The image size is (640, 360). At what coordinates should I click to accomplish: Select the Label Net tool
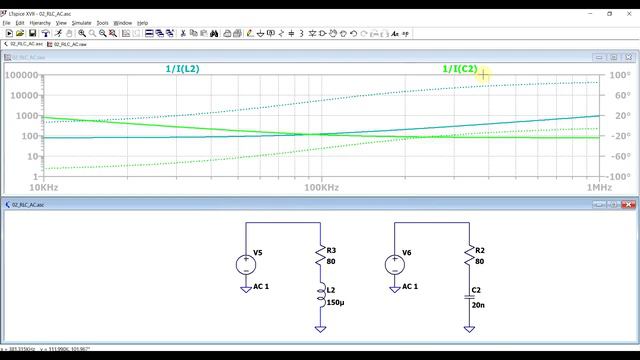click(271, 33)
